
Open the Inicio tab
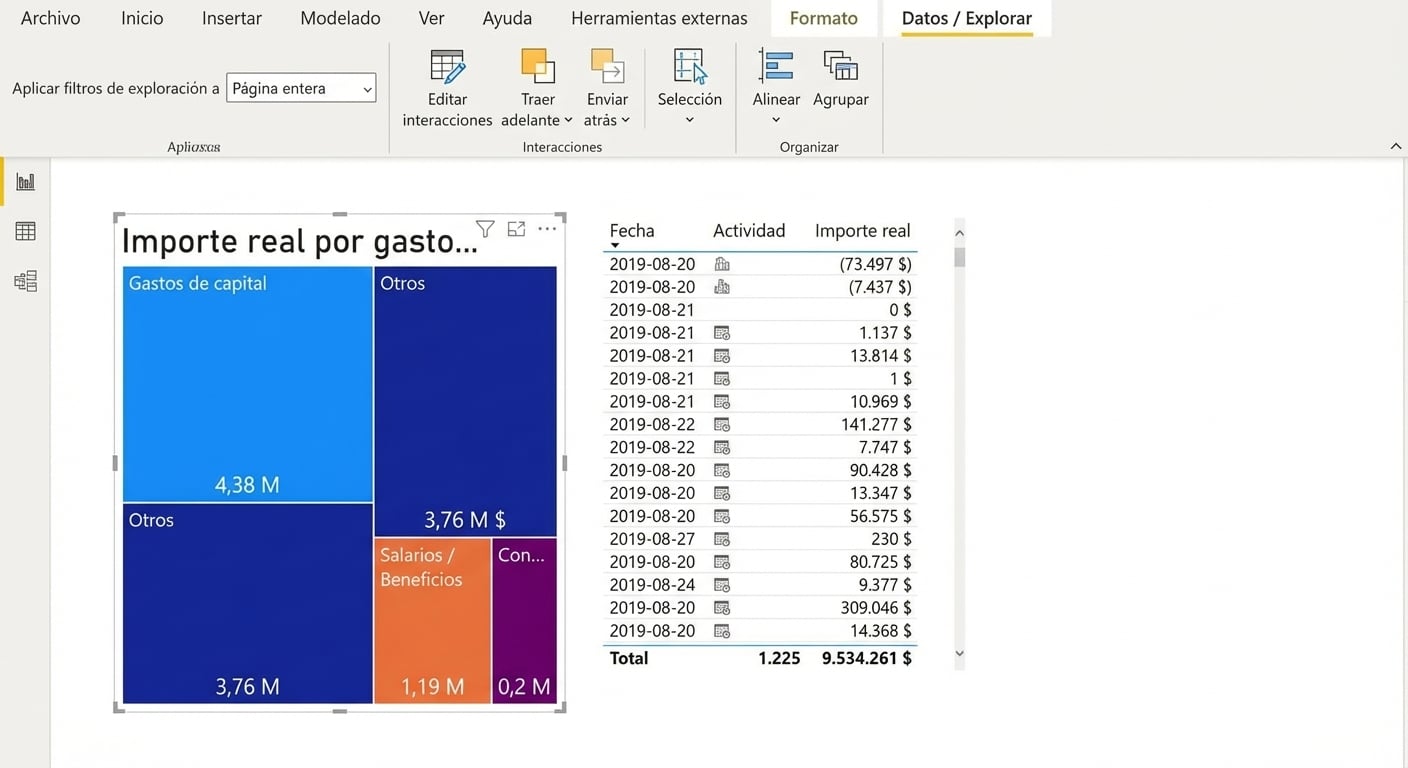tap(142, 18)
